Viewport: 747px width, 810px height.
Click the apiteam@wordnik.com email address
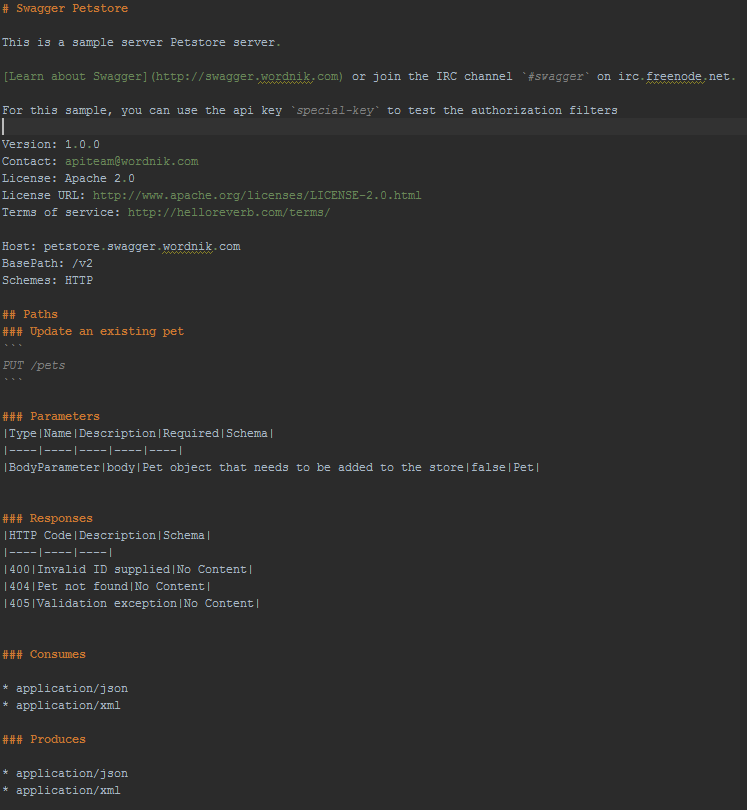point(132,162)
